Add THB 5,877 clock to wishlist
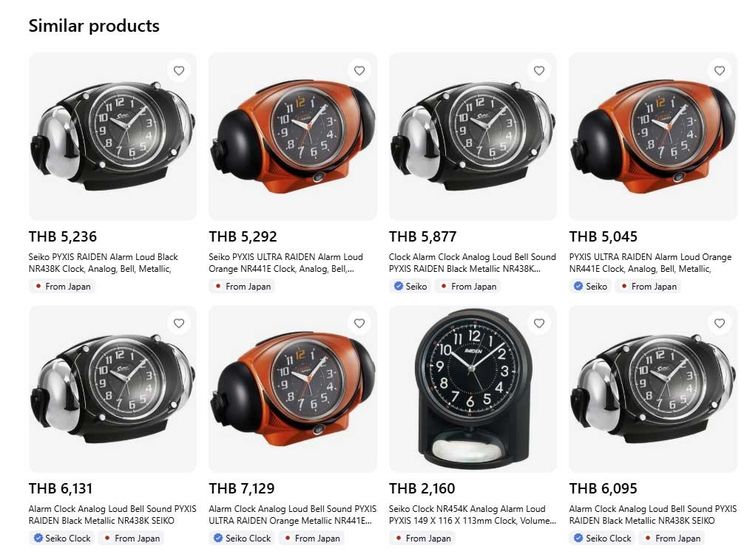 539,71
